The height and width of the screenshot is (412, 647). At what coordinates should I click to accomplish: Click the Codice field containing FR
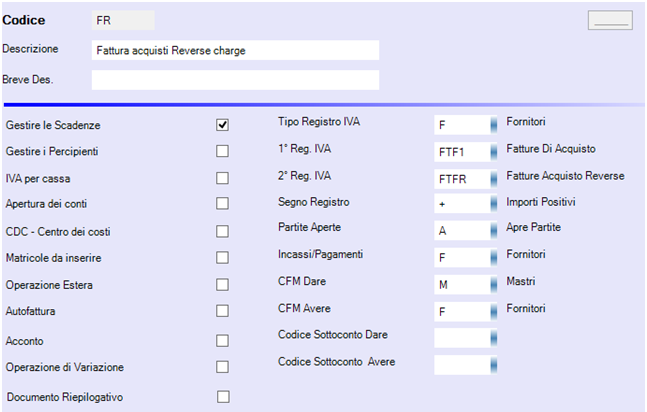tap(123, 20)
